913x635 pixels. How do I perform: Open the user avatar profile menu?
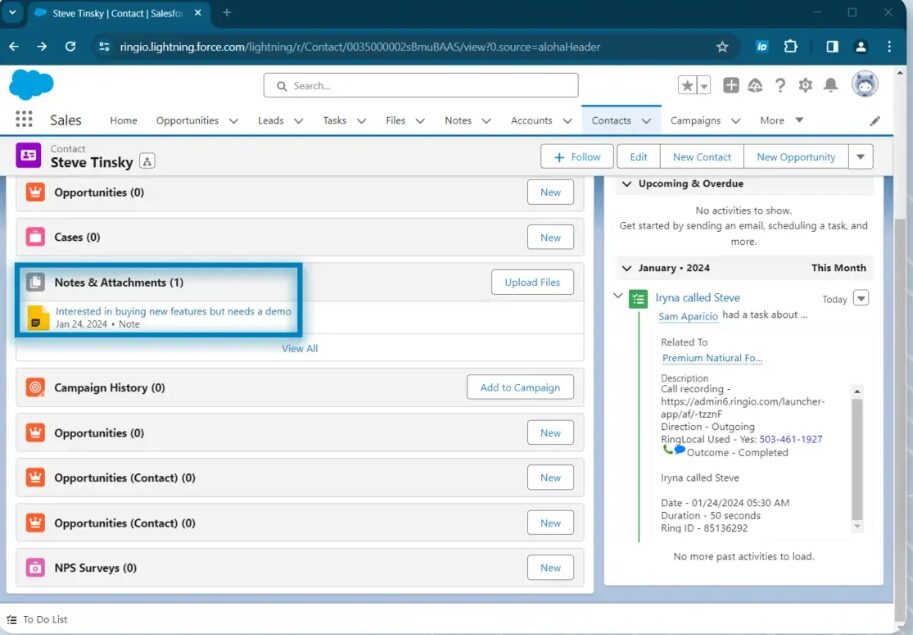(864, 85)
